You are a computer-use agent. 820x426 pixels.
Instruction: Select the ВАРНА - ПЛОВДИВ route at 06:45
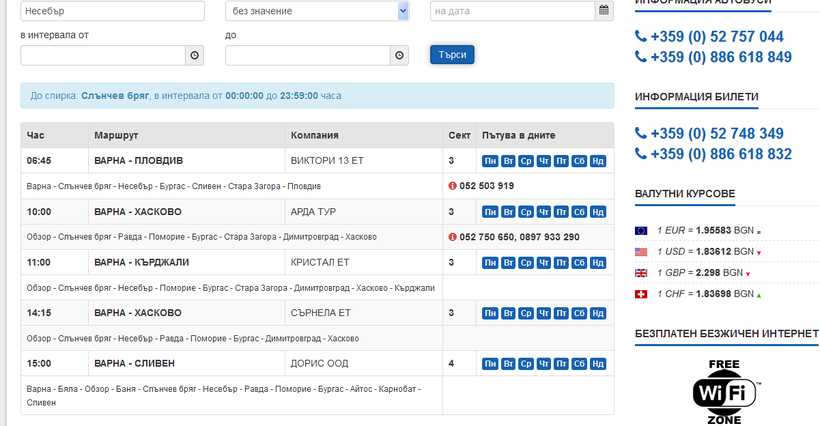coord(139,160)
